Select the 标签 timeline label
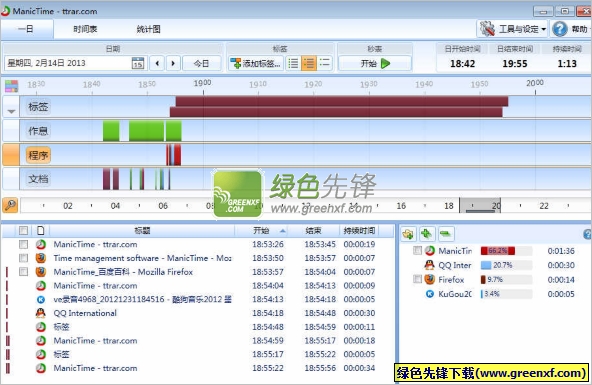The image size is (592, 385). coord(39,107)
